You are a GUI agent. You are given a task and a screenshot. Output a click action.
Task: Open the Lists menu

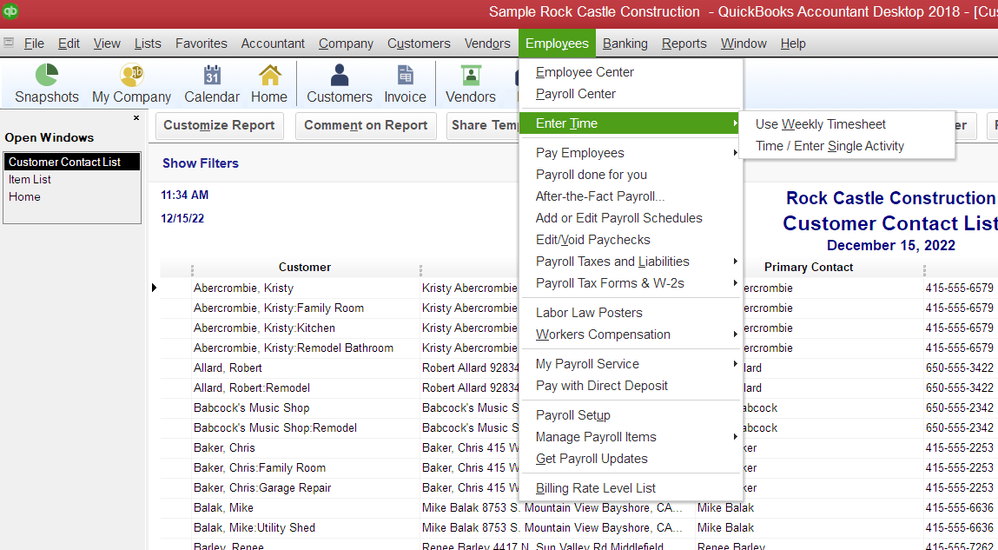[x=148, y=43]
